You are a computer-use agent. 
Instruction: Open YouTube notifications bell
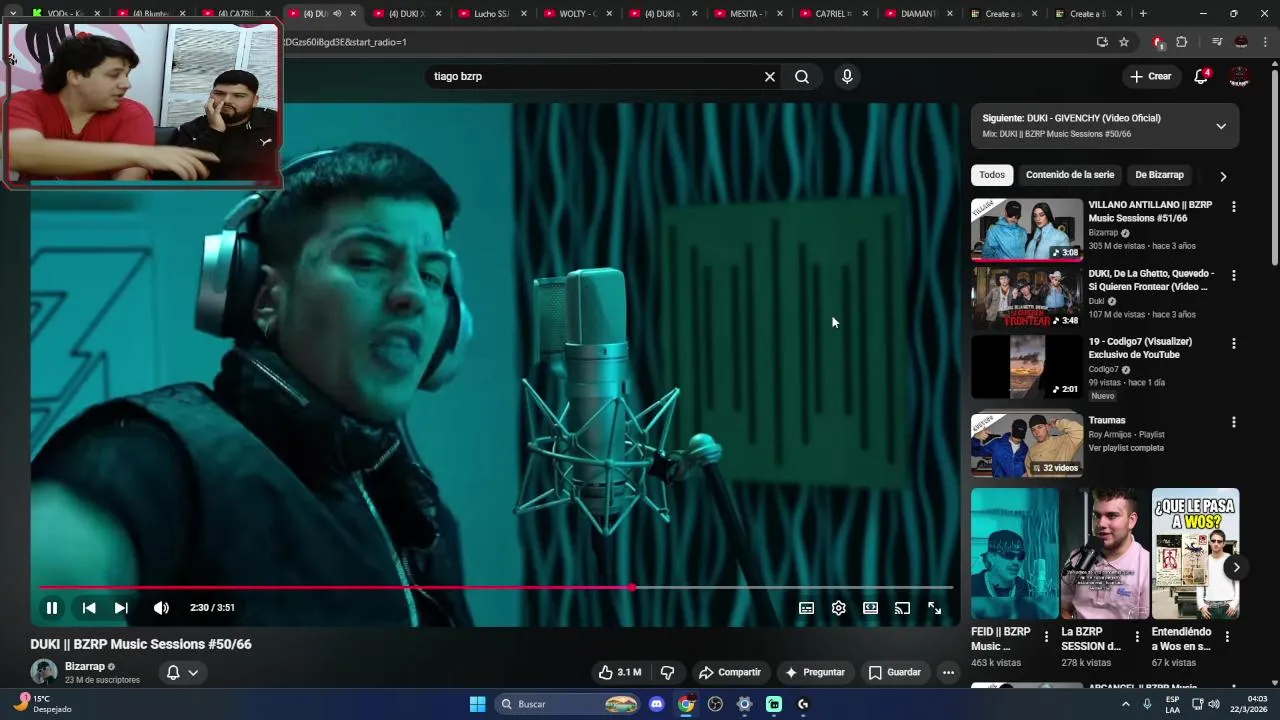coord(1201,77)
